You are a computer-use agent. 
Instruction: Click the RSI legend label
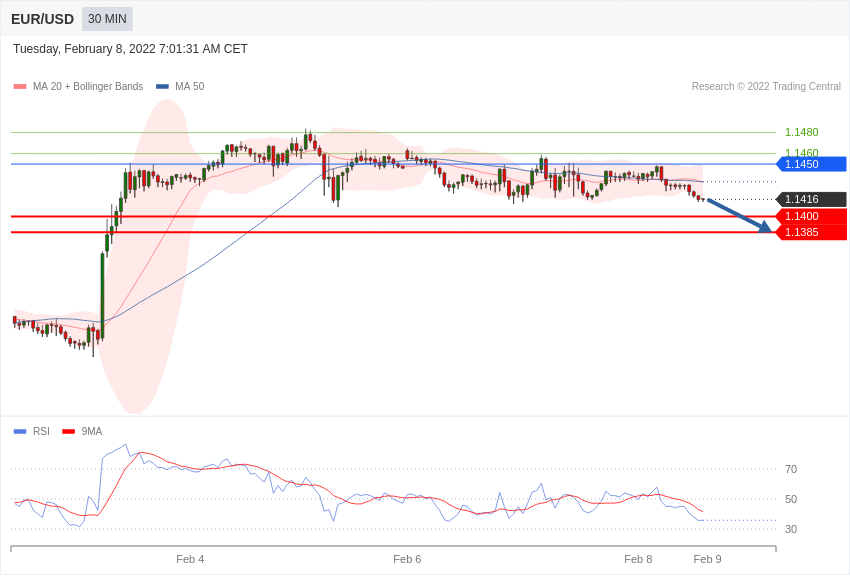41,432
